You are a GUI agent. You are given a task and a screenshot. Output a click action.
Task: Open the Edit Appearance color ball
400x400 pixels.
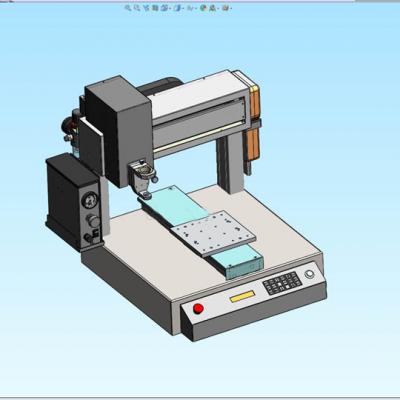[203, 8]
